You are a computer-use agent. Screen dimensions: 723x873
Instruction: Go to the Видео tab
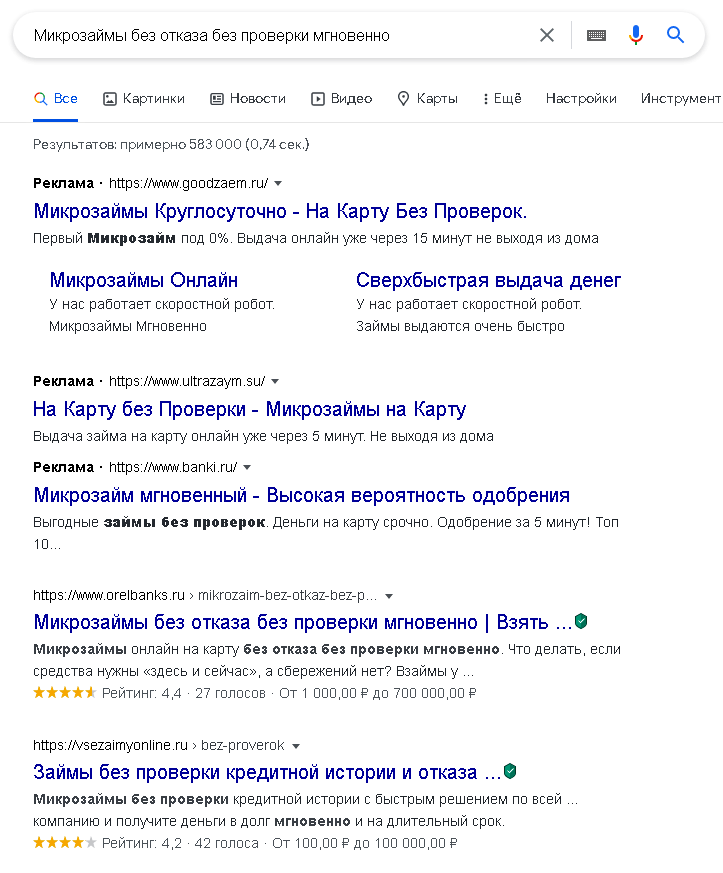[341, 98]
